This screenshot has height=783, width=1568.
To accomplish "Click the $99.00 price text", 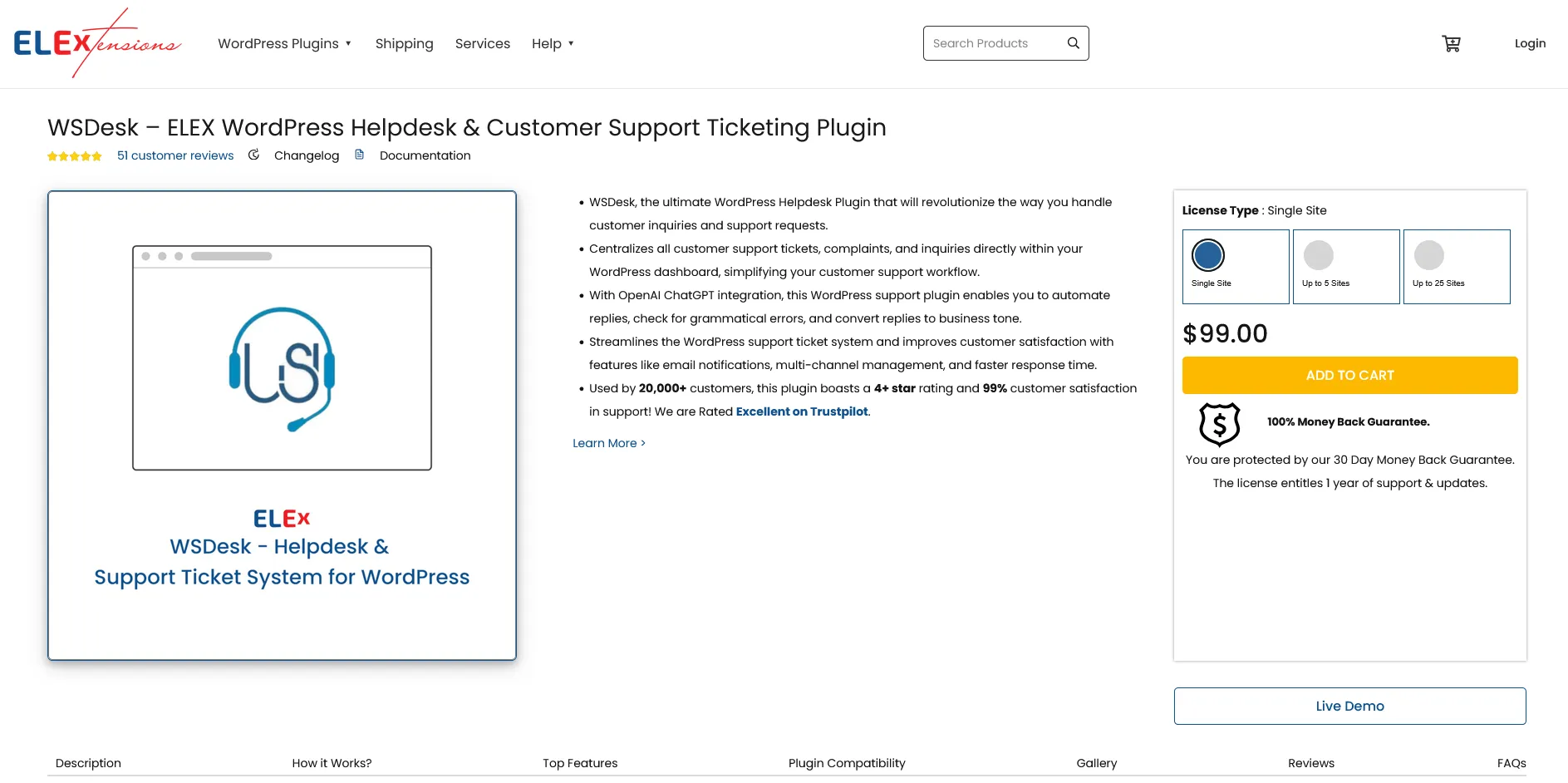I will [1225, 333].
